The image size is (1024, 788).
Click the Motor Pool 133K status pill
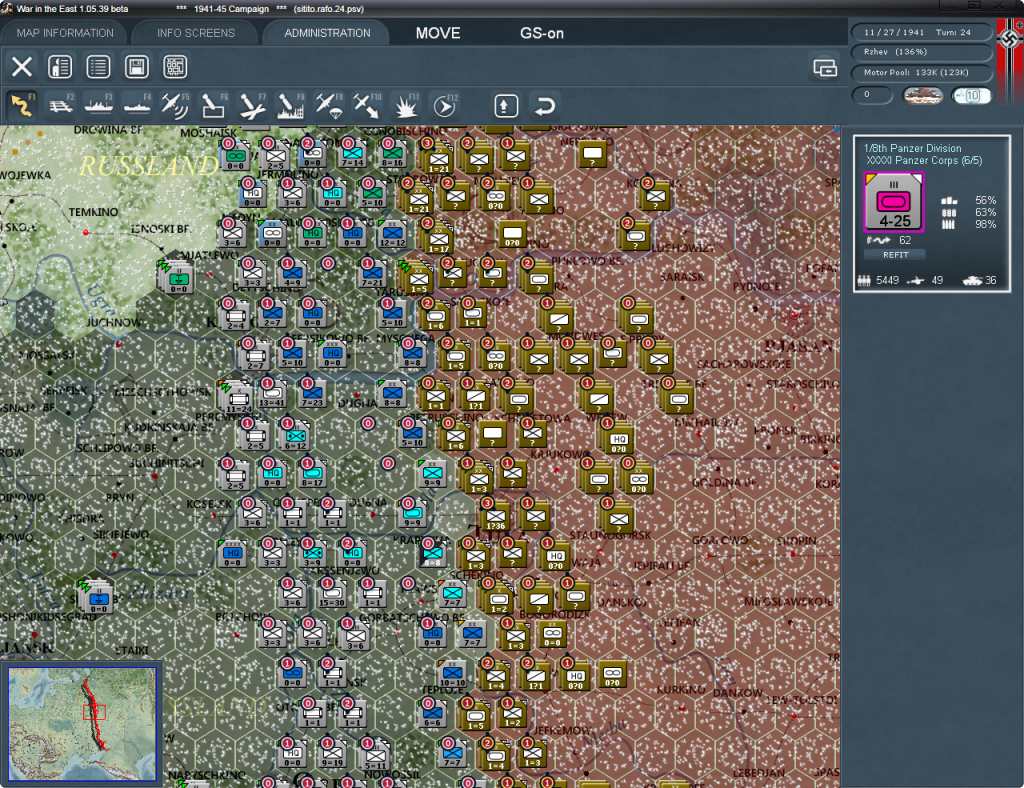pyautogui.click(x=921, y=72)
